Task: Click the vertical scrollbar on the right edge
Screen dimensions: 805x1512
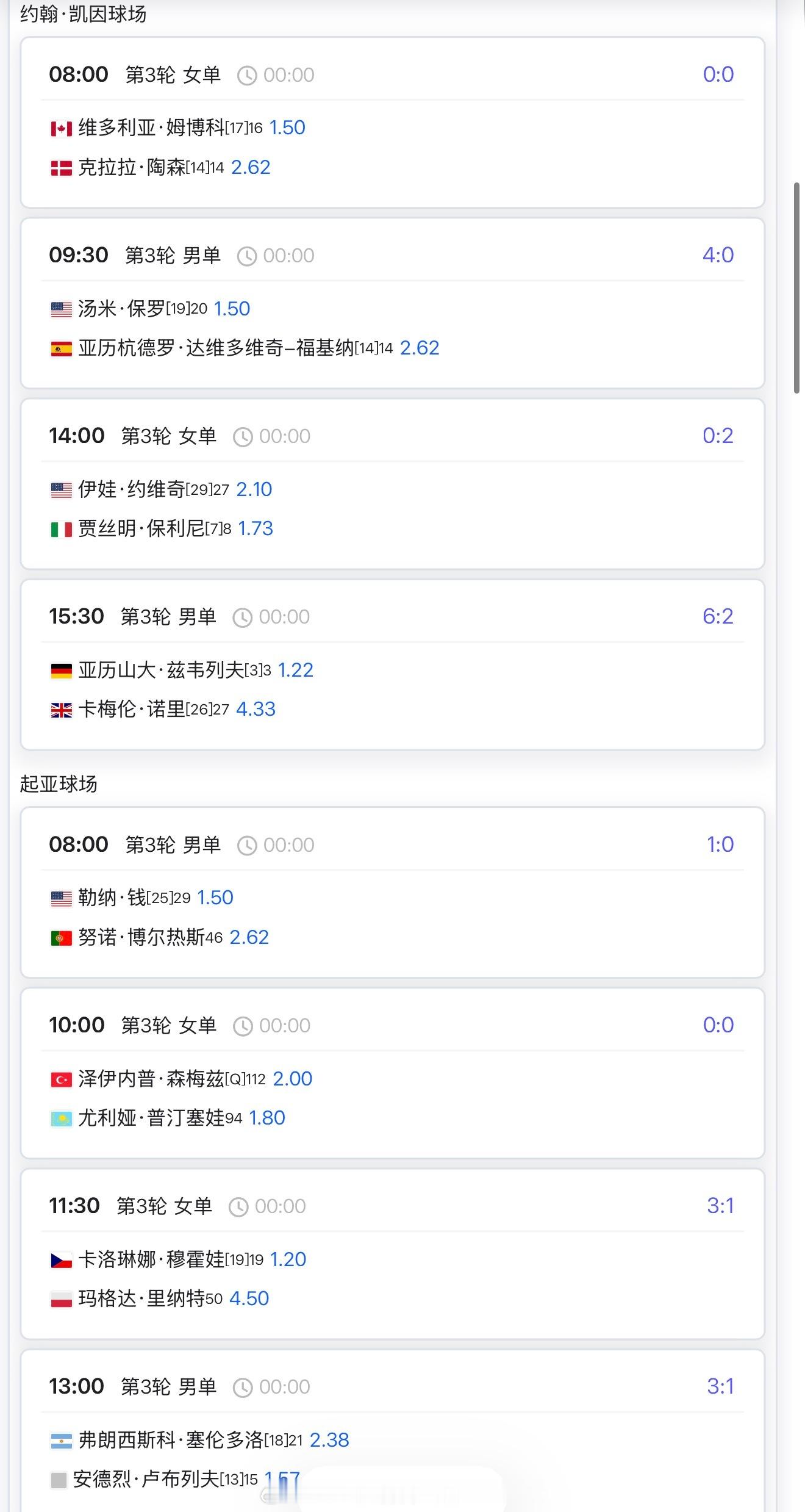Action: tap(796, 288)
